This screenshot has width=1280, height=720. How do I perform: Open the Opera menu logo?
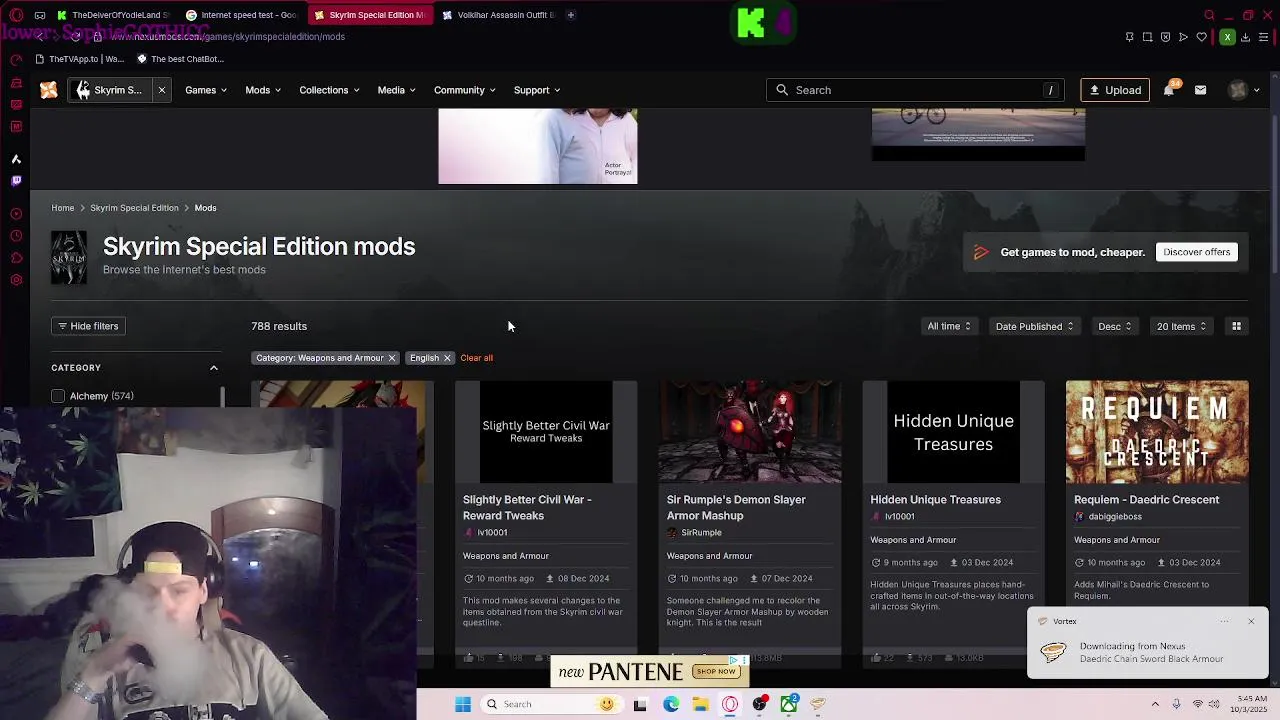16,15
